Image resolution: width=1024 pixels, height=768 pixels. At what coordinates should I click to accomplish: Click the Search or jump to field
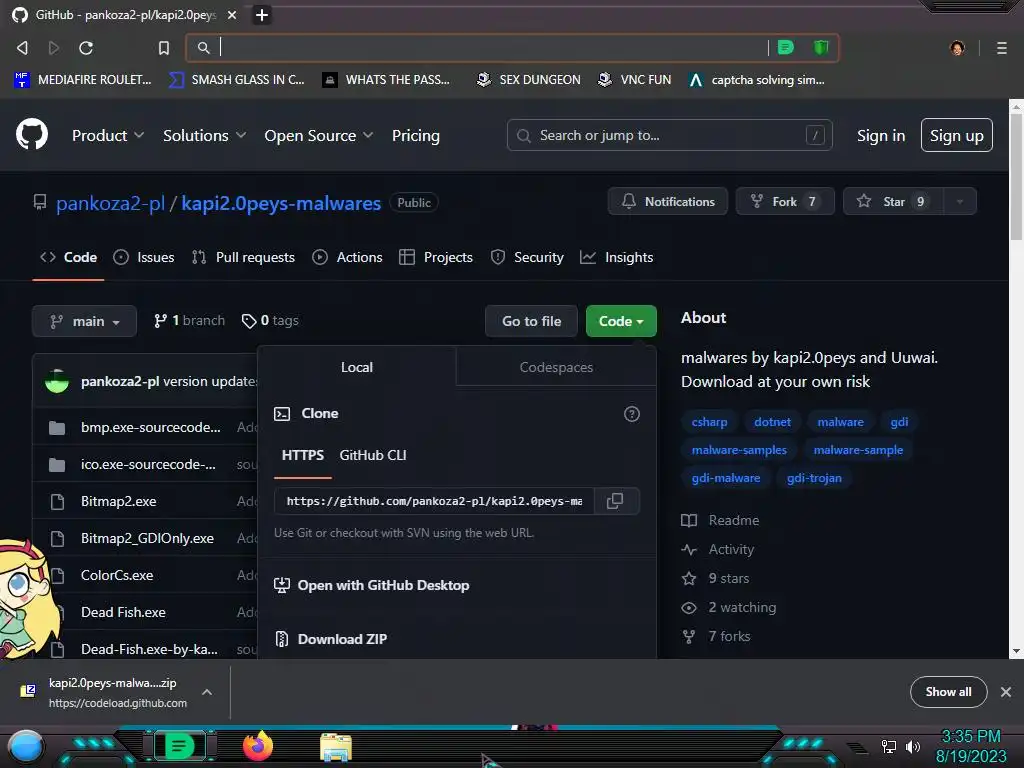pos(669,135)
